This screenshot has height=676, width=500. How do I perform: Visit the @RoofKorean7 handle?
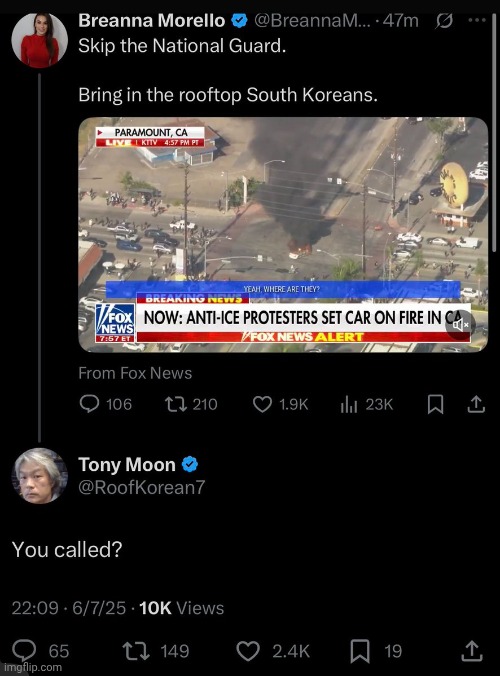[x=141, y=487]
